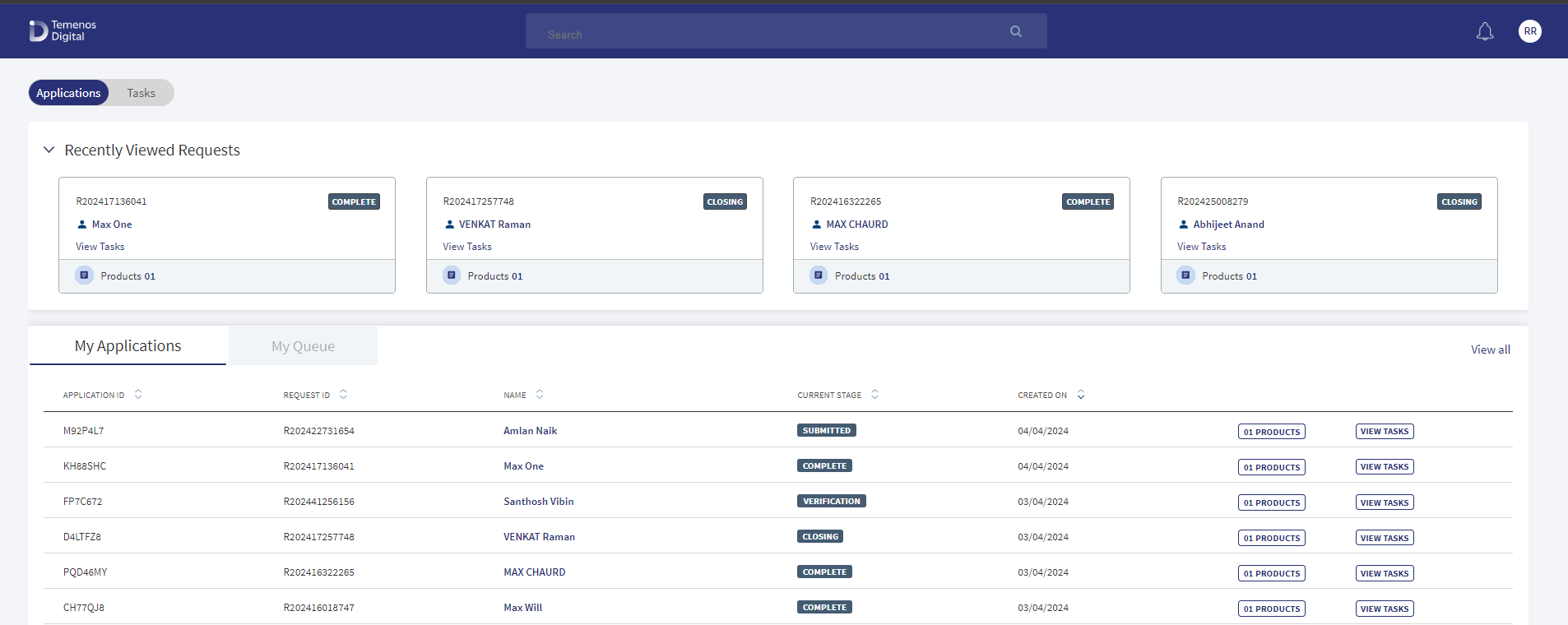Viewport: 1568px width, 625px height.
Task: Click application ID CH77QJ8
Action: tap(83, 608)
